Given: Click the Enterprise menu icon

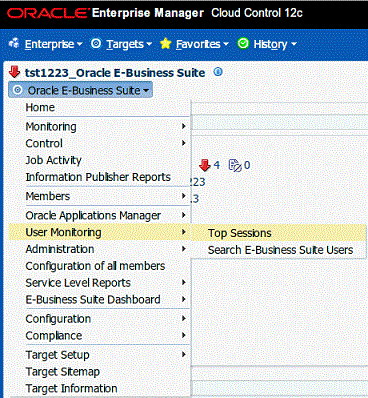Looking at the screenshot, I should click(x=14, y=44).
